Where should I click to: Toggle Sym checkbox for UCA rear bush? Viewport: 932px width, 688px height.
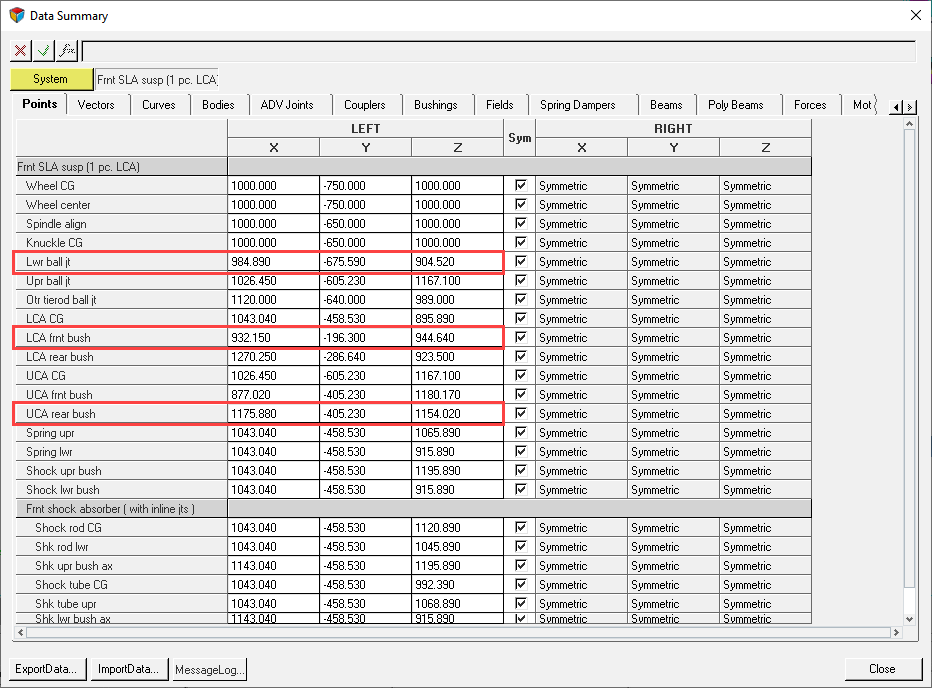pos(520,414)
